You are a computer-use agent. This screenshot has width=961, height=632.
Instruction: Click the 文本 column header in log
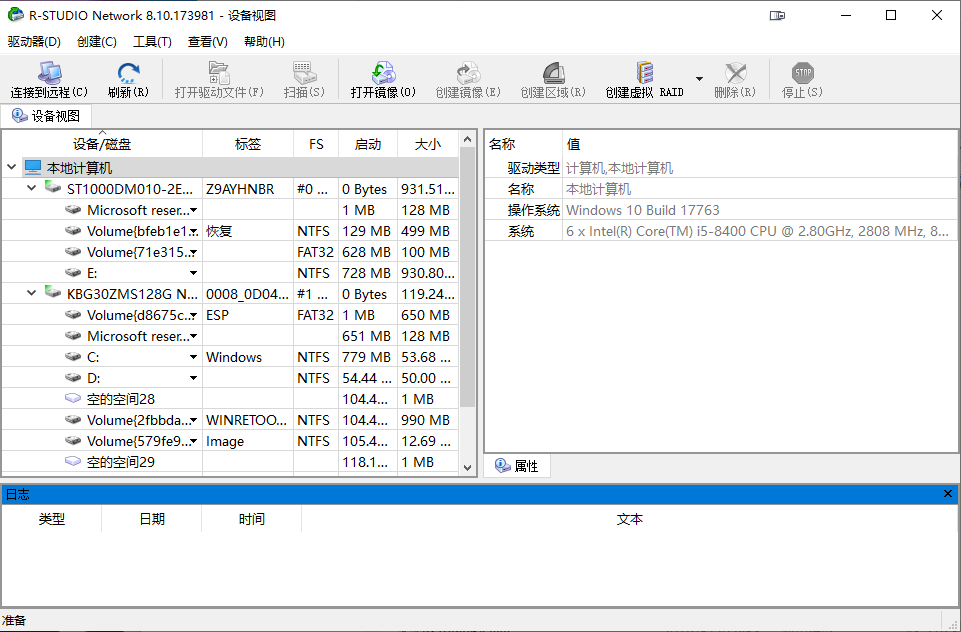tap(629, 519)
